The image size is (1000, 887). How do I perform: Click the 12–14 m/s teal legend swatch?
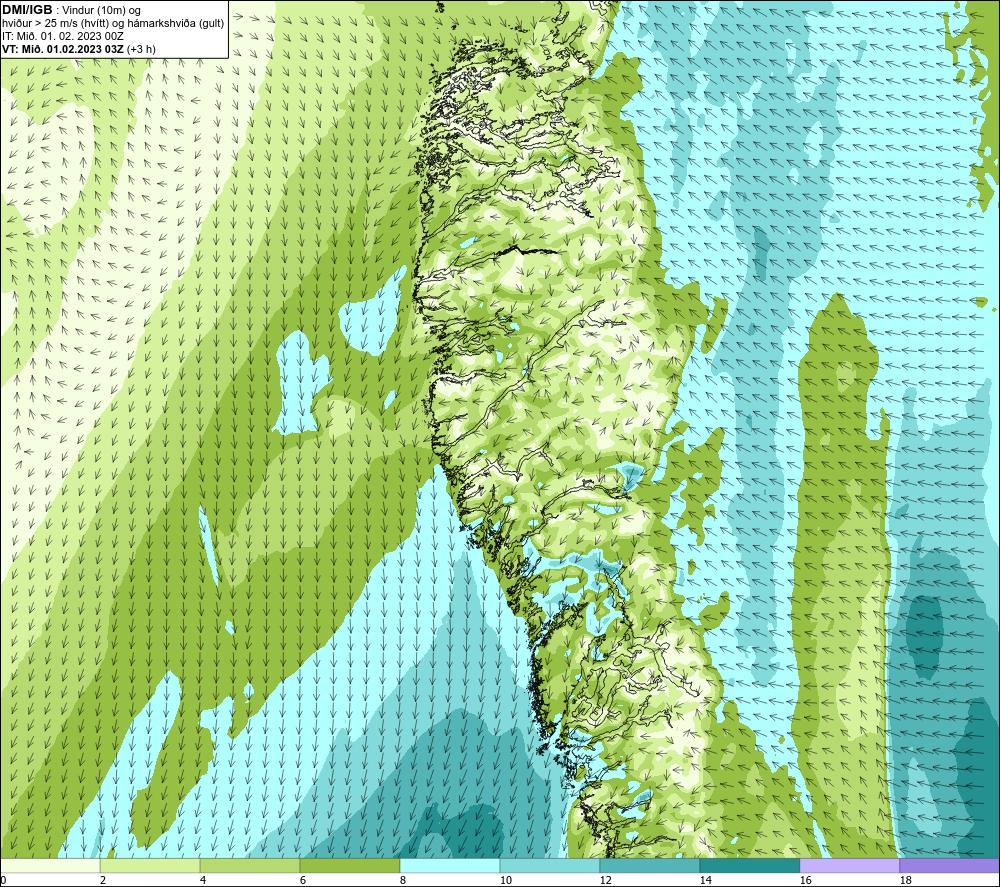tap(649, 865)
